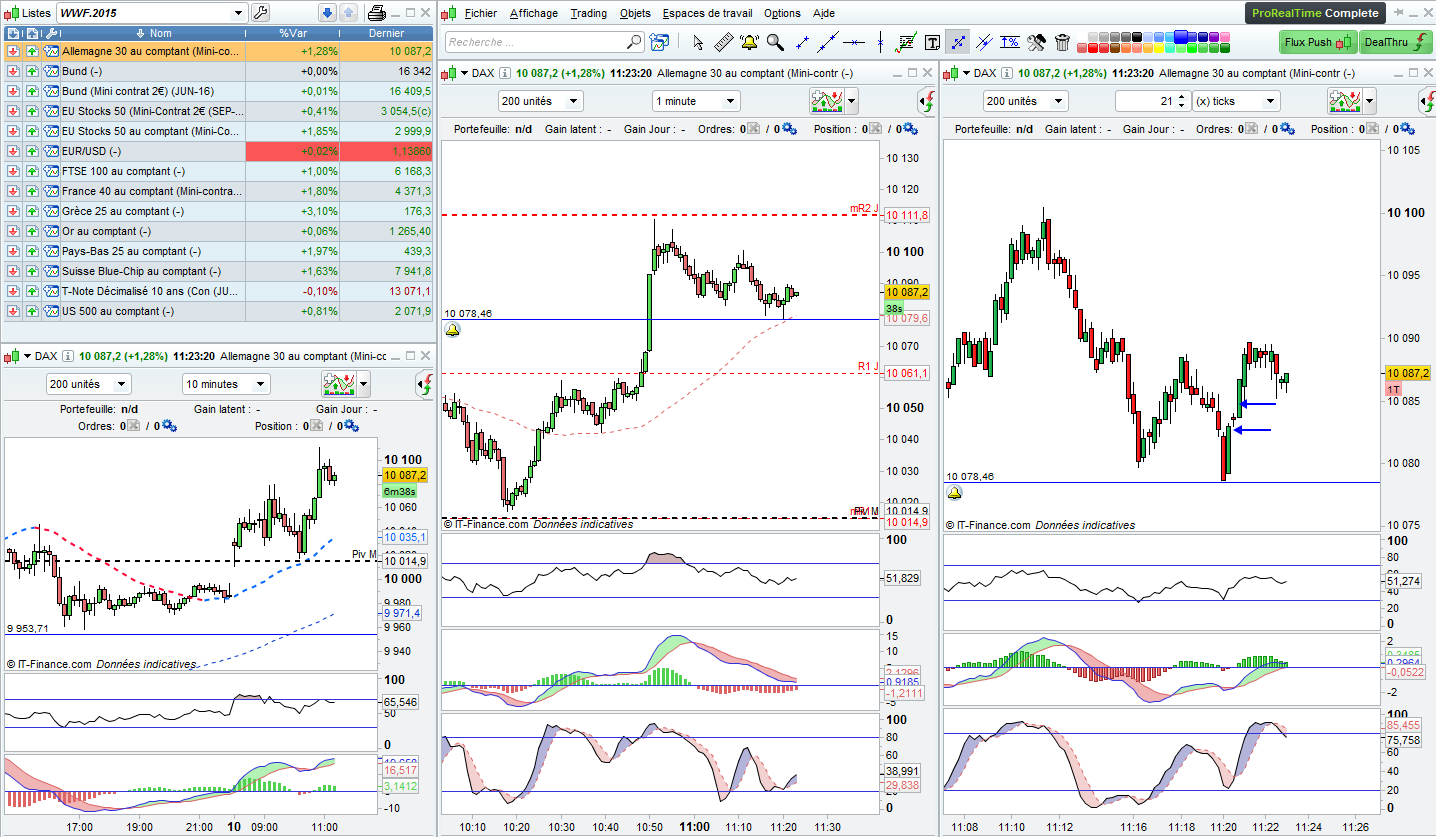The image size is (1436, 837).
Task: Activate the magnifier zoom tool
Action: point(775,42)
